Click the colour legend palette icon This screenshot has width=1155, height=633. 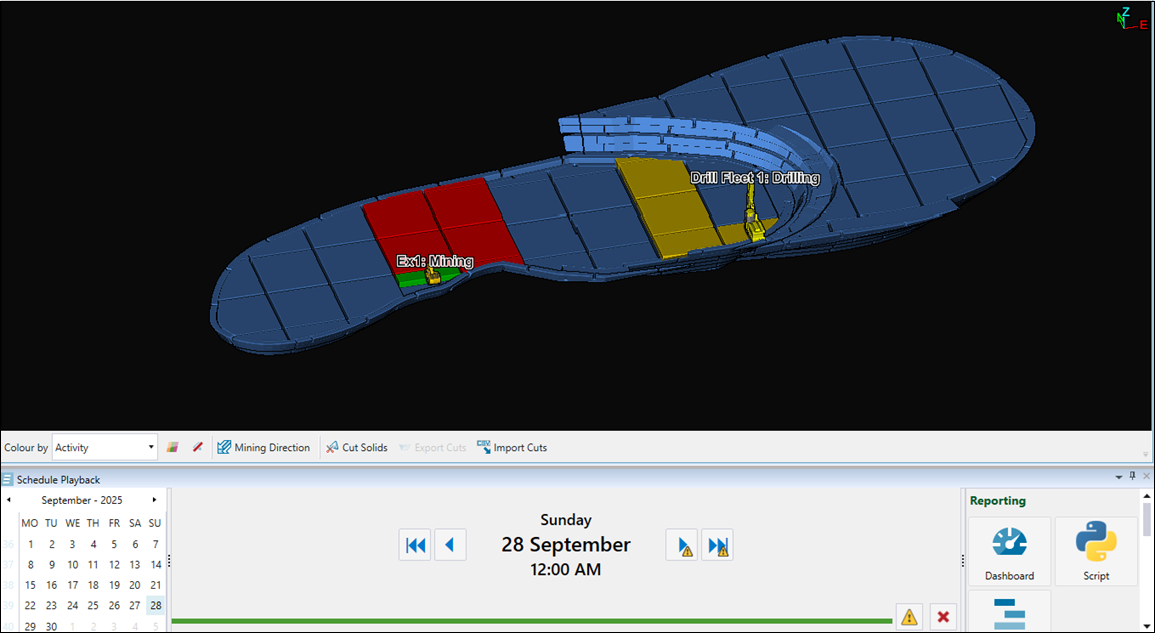[172, 447]
